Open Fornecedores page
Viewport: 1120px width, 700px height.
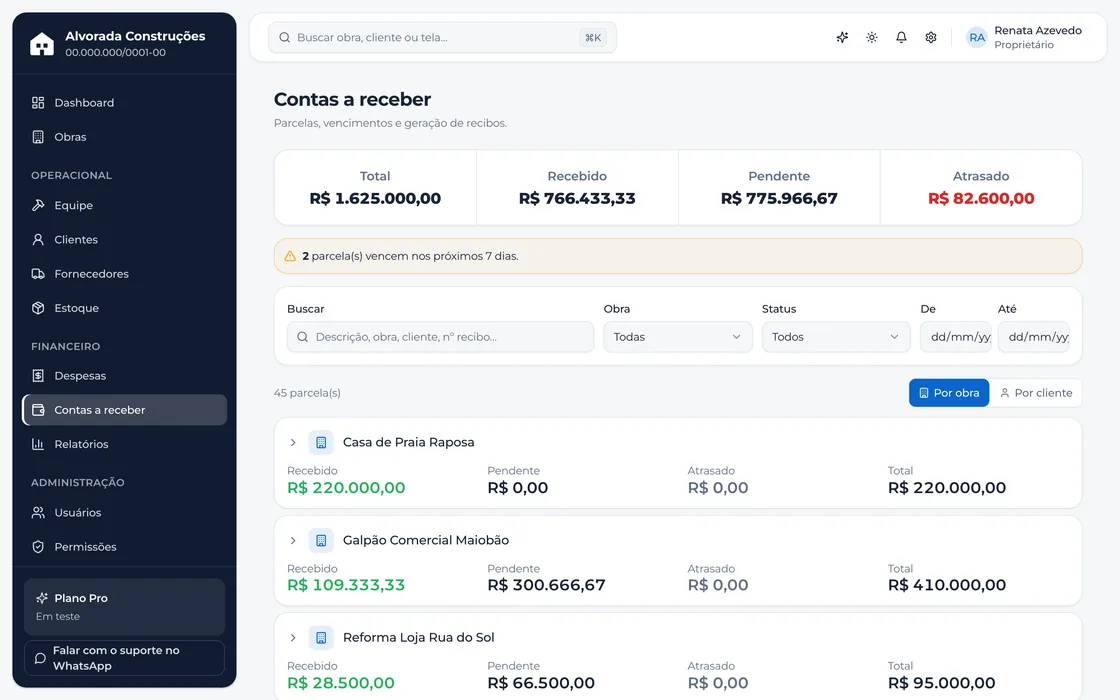pos(124,274)
